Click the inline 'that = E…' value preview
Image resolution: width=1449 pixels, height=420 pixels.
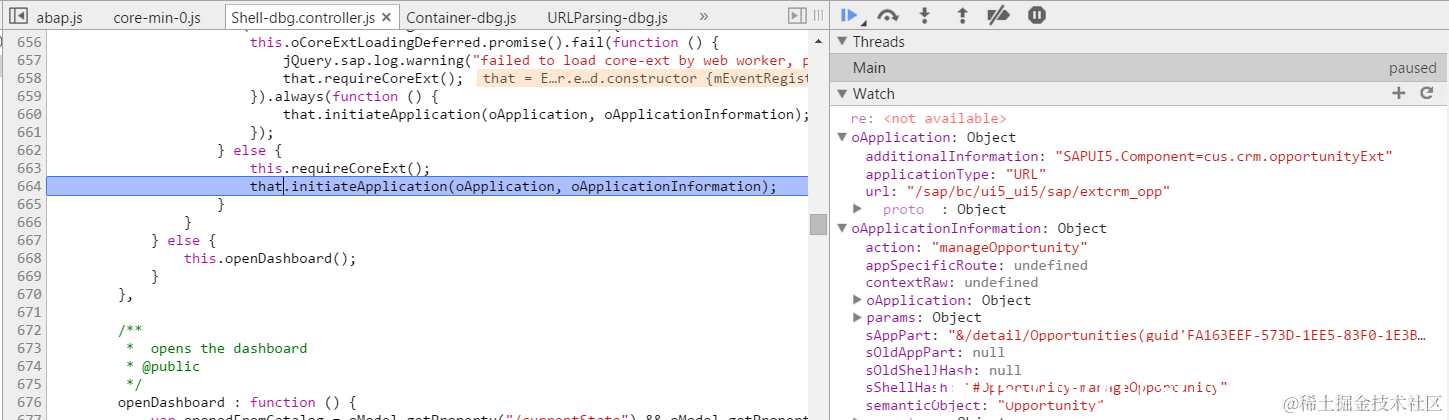tap(641, 78)
